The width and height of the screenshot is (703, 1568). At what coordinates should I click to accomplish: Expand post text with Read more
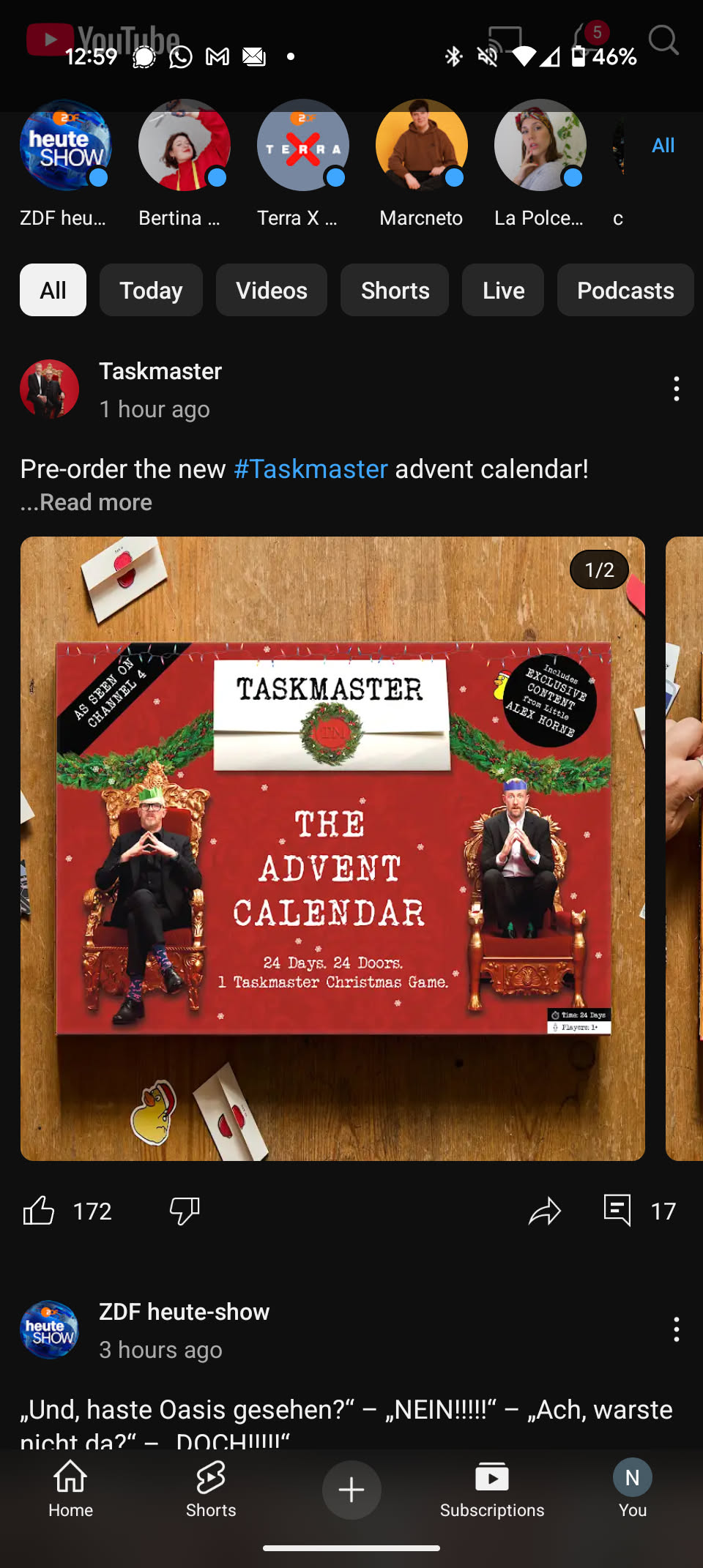[x=86, y=502]
